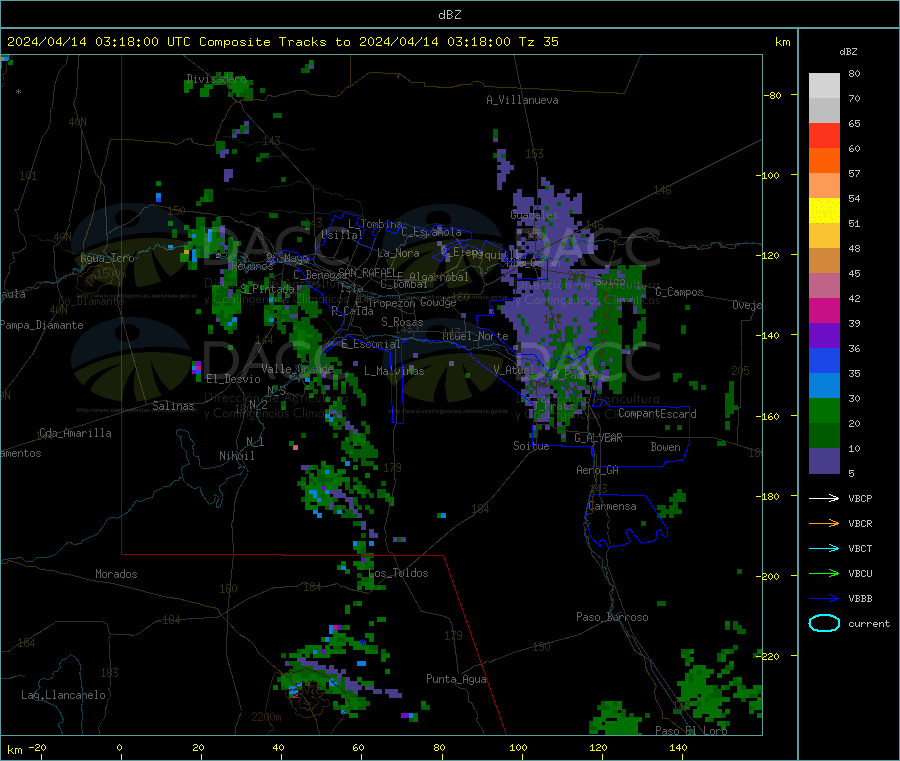
Task: Click the 'current' legend label
Action: [x=869, y=623]
